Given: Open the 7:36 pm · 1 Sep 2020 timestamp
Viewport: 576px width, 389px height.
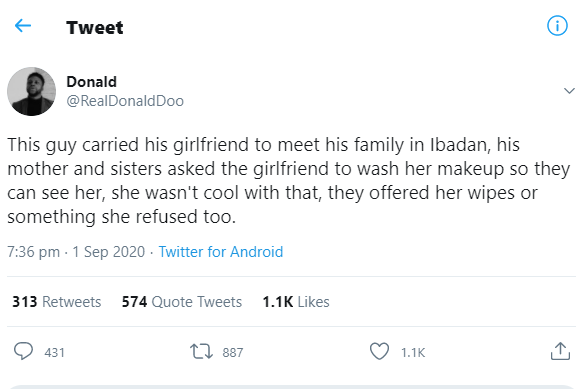Looking at the screenshot, I should tap(76, 252).
